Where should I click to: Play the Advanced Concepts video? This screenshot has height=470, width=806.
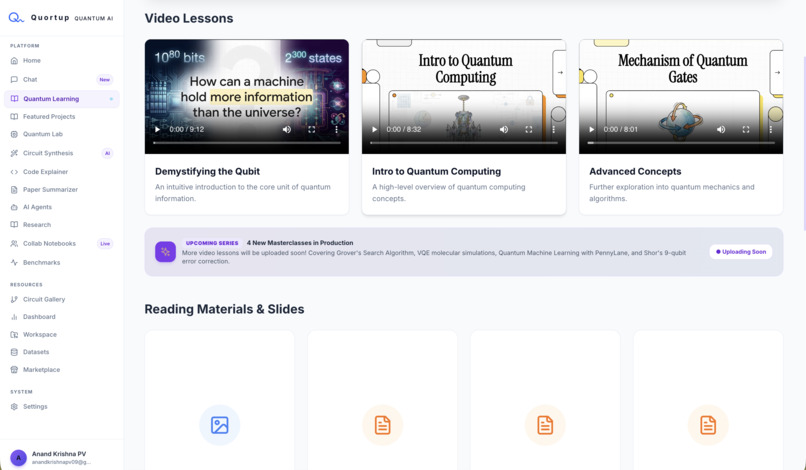pyautogui.click(x=592, y=130)
